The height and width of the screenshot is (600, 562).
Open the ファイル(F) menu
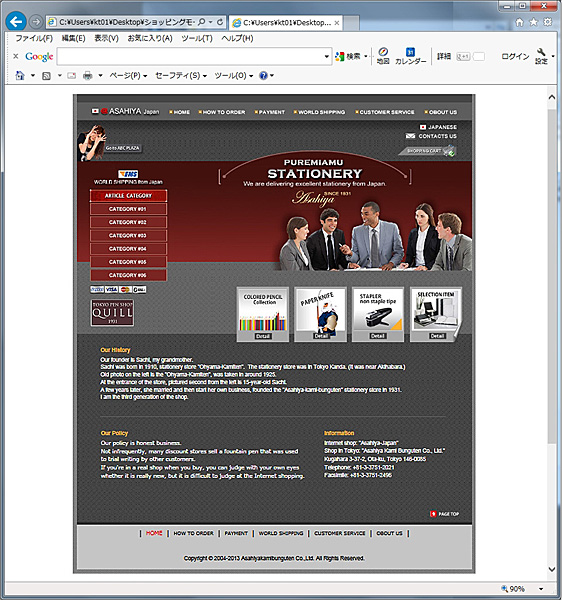(34, 38)
